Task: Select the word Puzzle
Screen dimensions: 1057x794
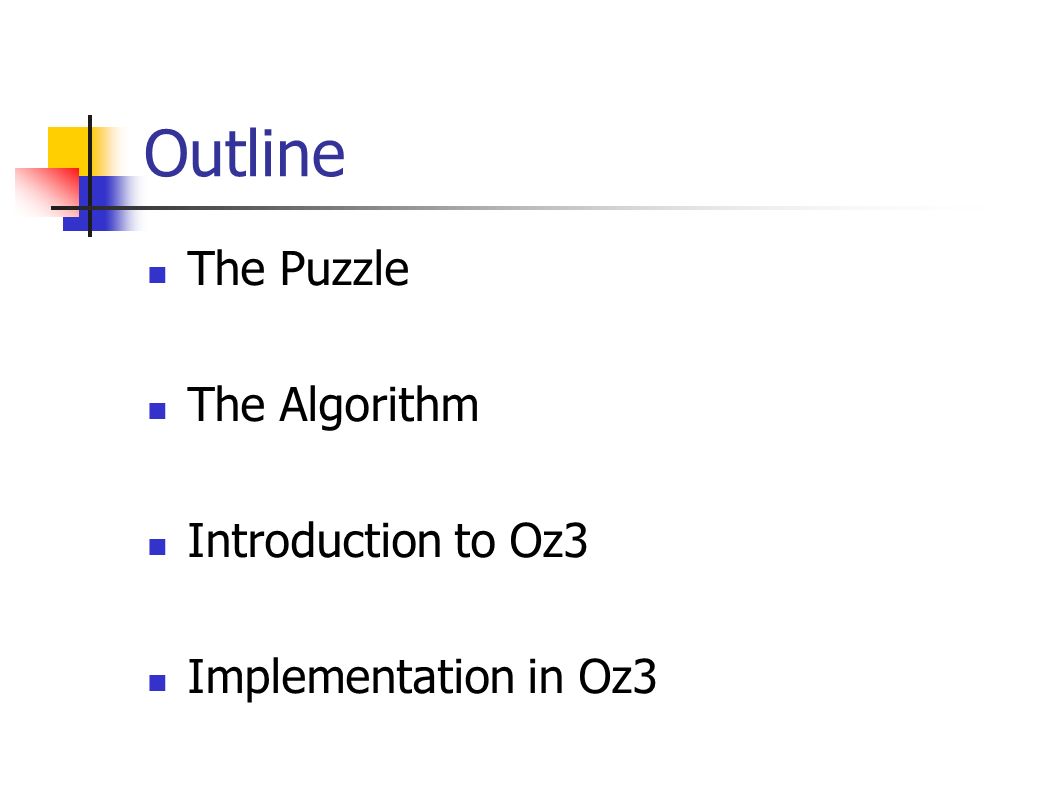Action: click(344, 269)
